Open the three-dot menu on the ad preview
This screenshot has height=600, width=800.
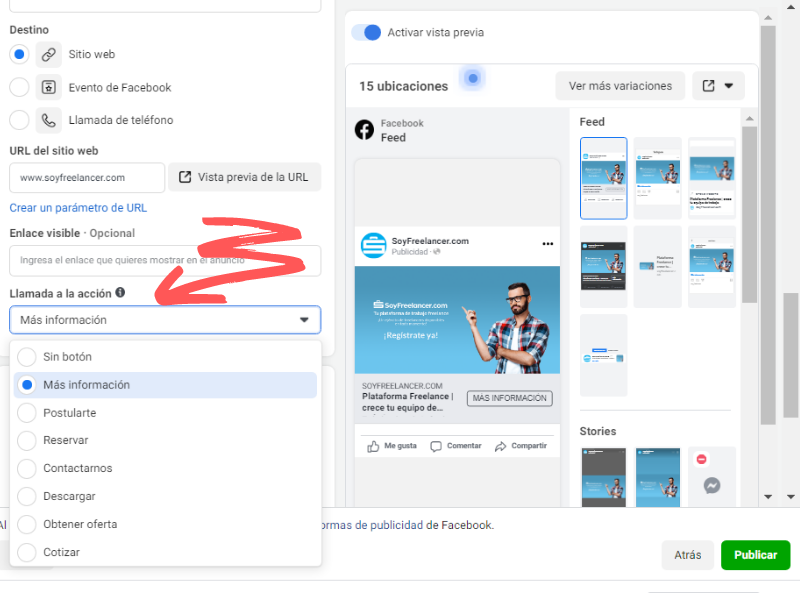pyautogui.click(x=547, y=244)
